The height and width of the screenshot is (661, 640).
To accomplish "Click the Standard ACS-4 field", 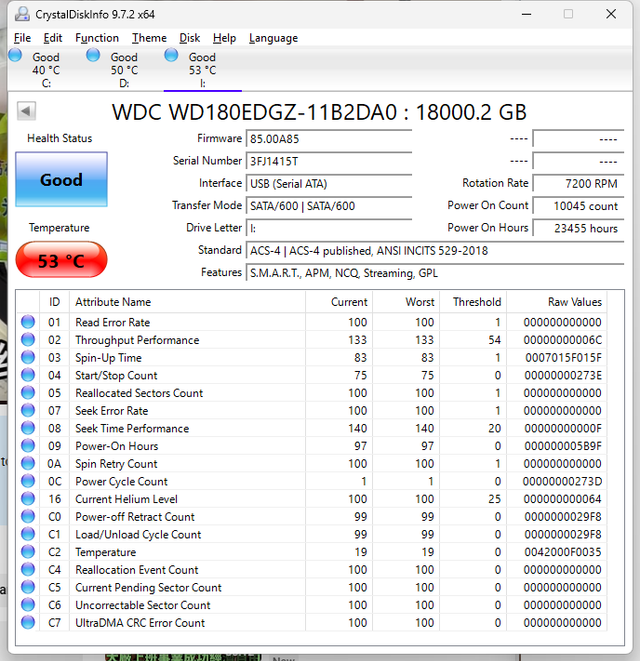I will click(435, 251).
